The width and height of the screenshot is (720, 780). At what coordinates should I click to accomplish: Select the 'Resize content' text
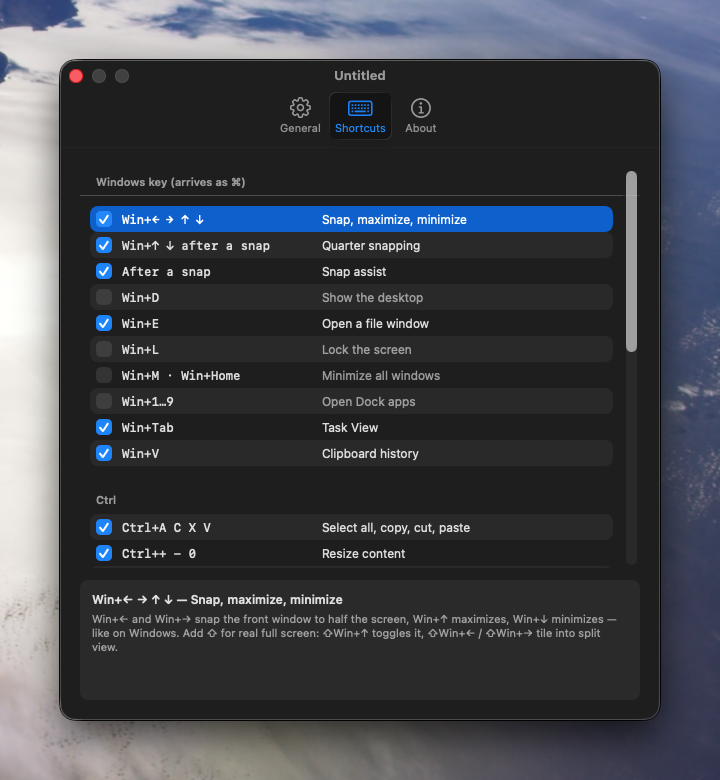[x=363, y=554]
